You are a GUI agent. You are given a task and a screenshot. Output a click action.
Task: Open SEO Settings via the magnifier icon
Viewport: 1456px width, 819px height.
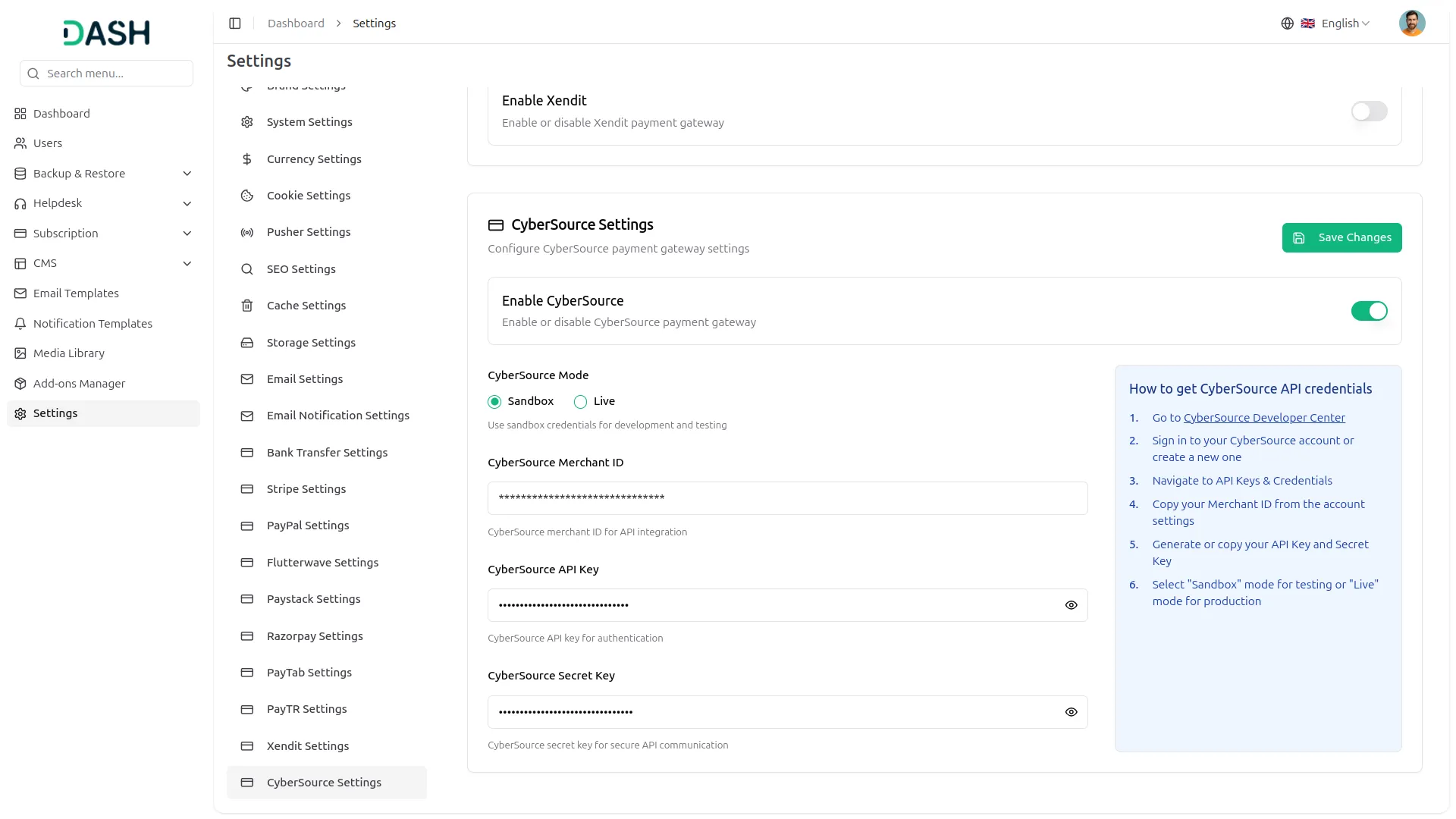[247, 268]
